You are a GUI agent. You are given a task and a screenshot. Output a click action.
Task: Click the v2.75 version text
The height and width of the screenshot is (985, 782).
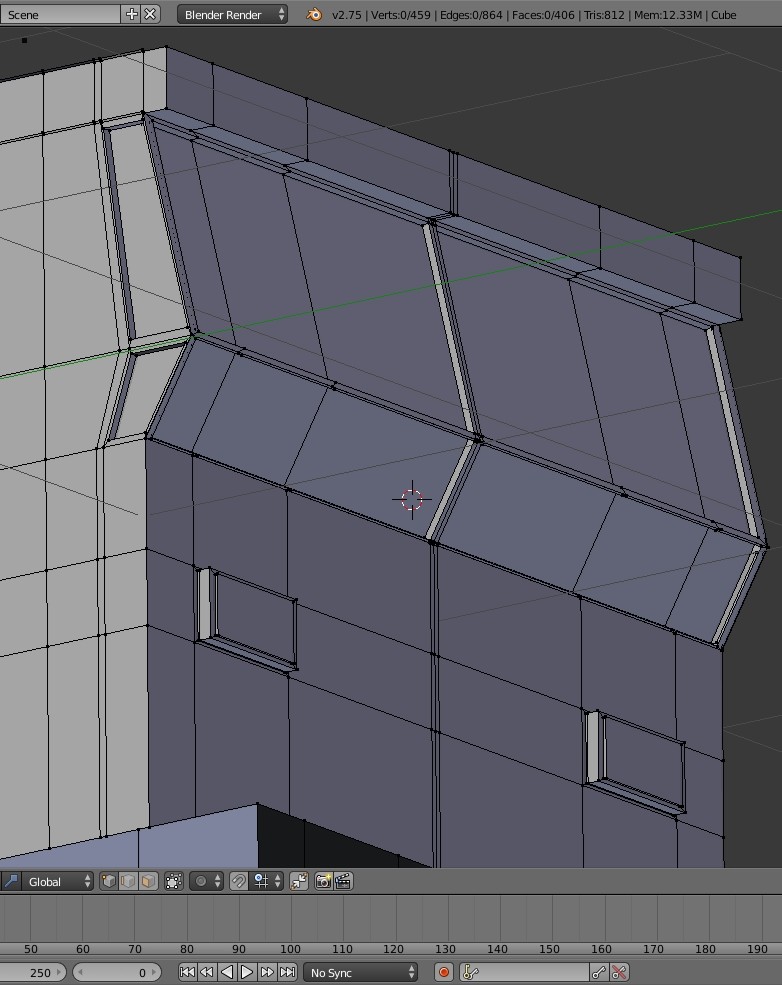(347, 14)
